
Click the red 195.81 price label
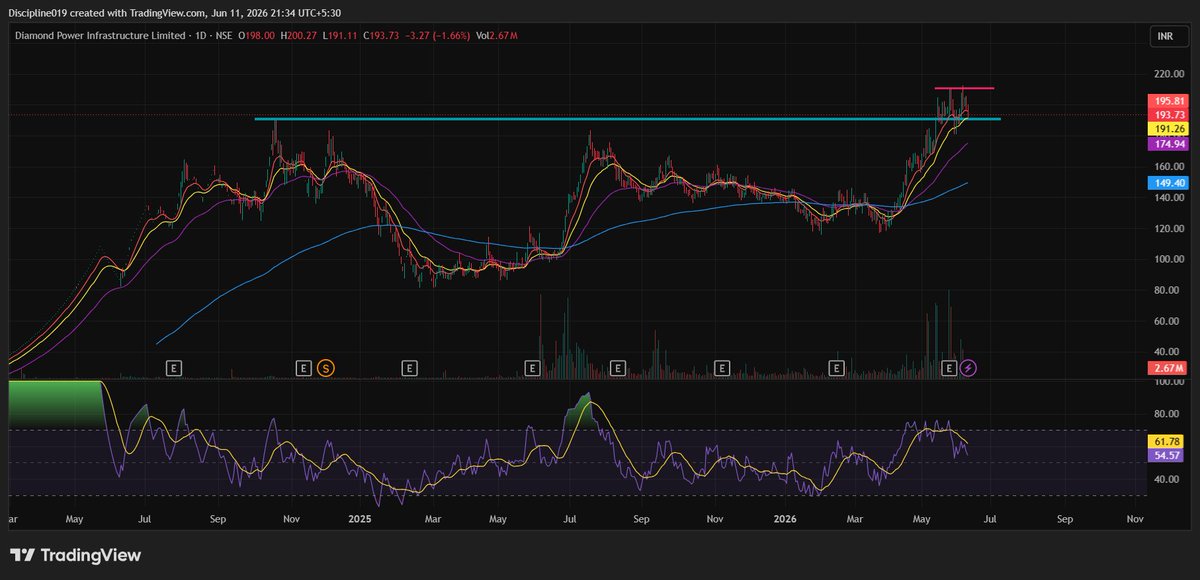tap(1169, 101)
